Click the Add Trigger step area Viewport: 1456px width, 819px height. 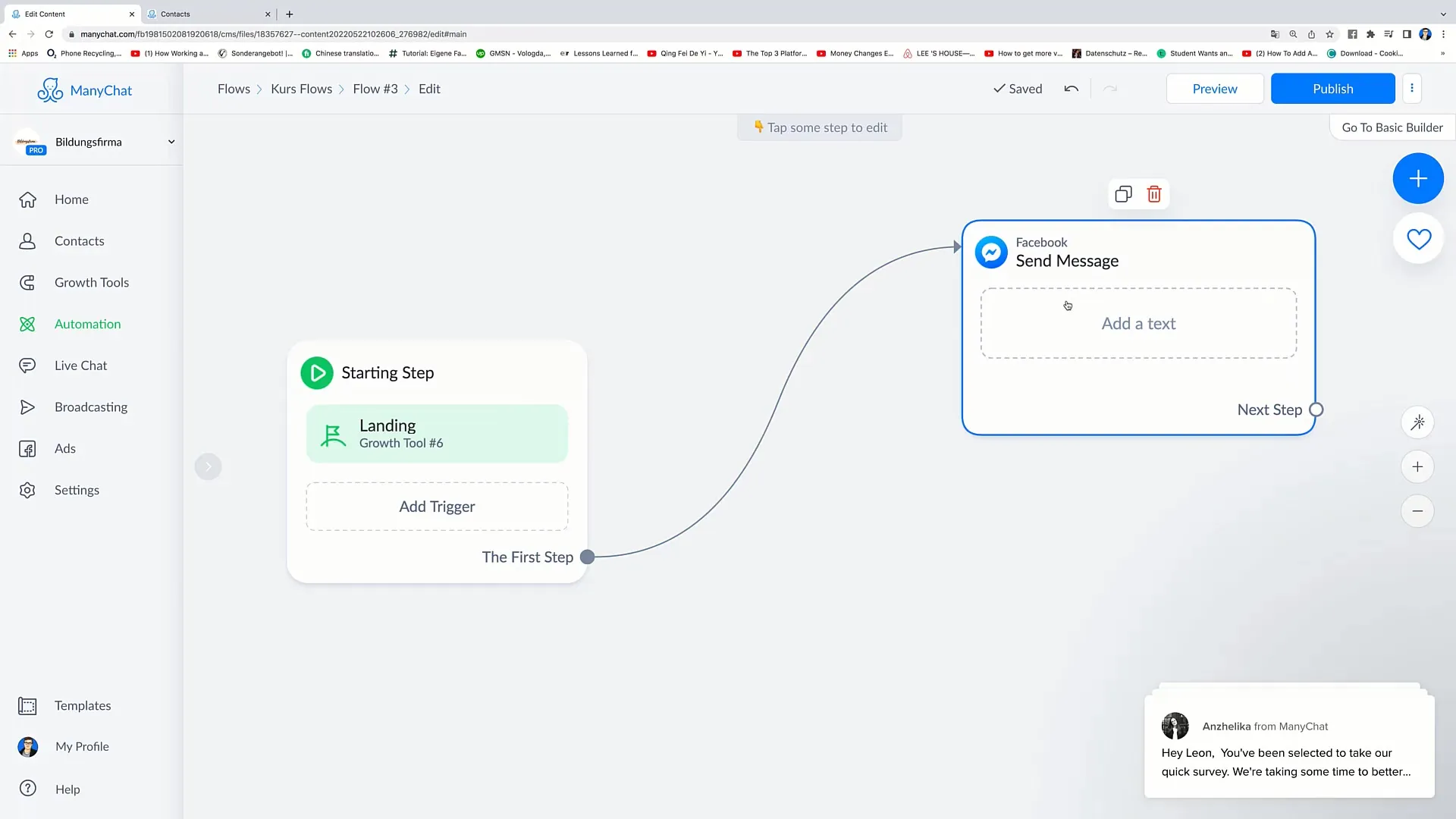point(437,506)
